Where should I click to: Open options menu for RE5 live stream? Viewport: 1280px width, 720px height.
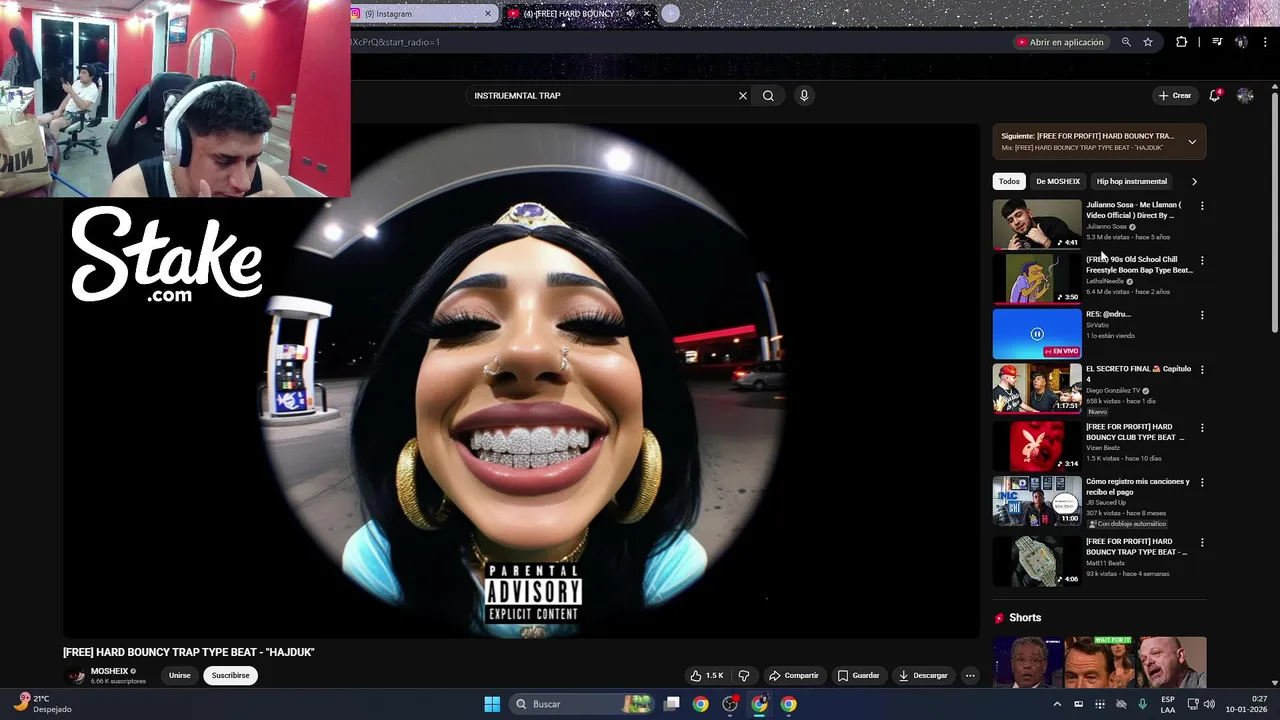coord(1202,315)
